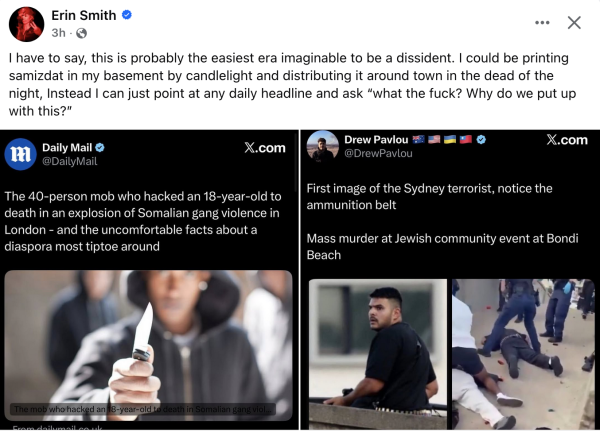
Task: Open the 3h post timestamp
Action: tap(57, 33)
